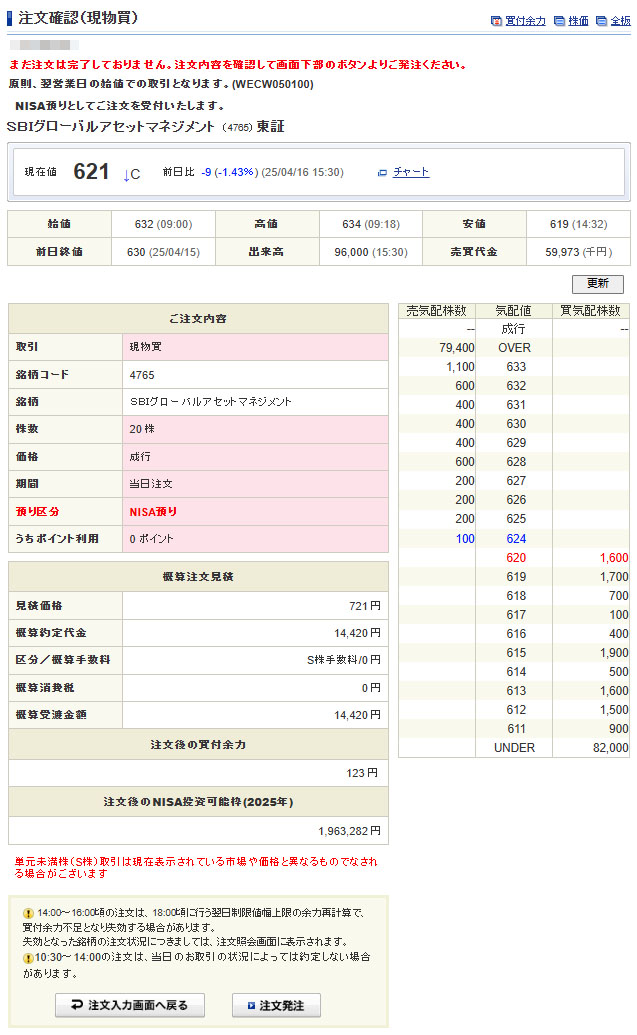Click the 気配値 column header
Viewport: 637px width, 1035px height.
pos(514,311)
